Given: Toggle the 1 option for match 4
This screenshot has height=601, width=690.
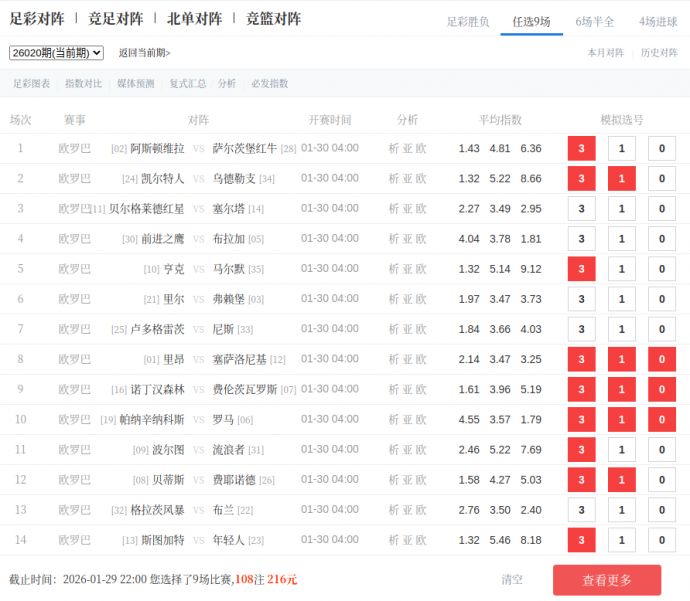Looking at the screenshot, I should pos(621,239).
